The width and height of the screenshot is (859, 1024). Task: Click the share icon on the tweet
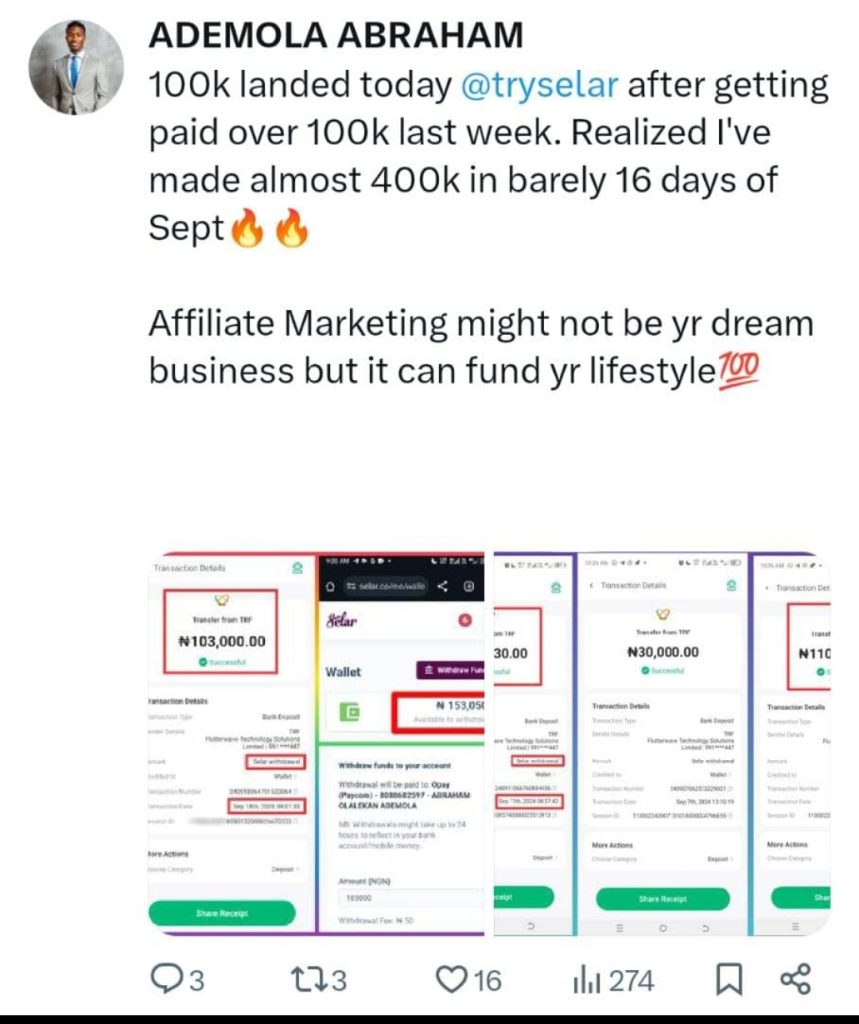(x=796, y=979)
